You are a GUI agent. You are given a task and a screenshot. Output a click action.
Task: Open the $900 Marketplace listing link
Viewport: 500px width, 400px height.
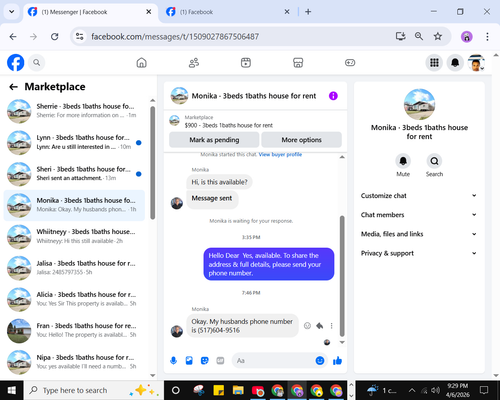click(229, 125)
